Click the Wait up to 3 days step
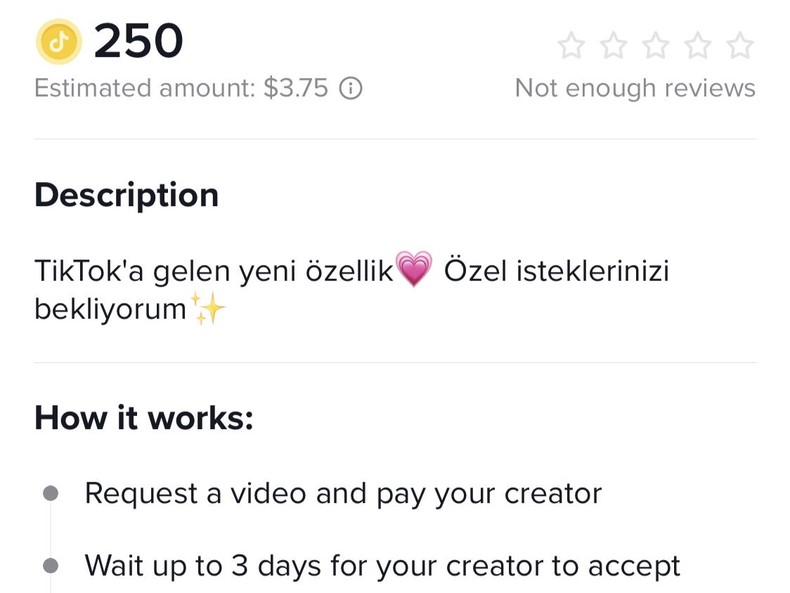This screenshot has height=593, width=790. 382,566
